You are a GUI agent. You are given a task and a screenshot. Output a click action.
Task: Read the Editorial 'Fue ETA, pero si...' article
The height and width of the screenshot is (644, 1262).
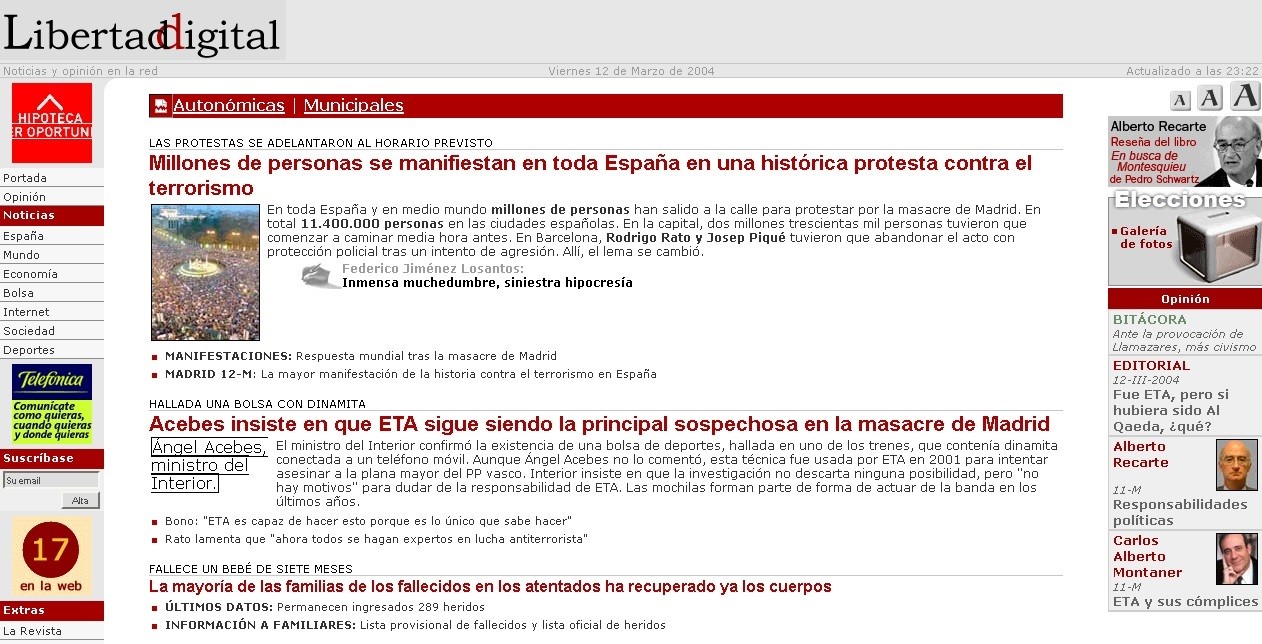tap(1170, 402)
